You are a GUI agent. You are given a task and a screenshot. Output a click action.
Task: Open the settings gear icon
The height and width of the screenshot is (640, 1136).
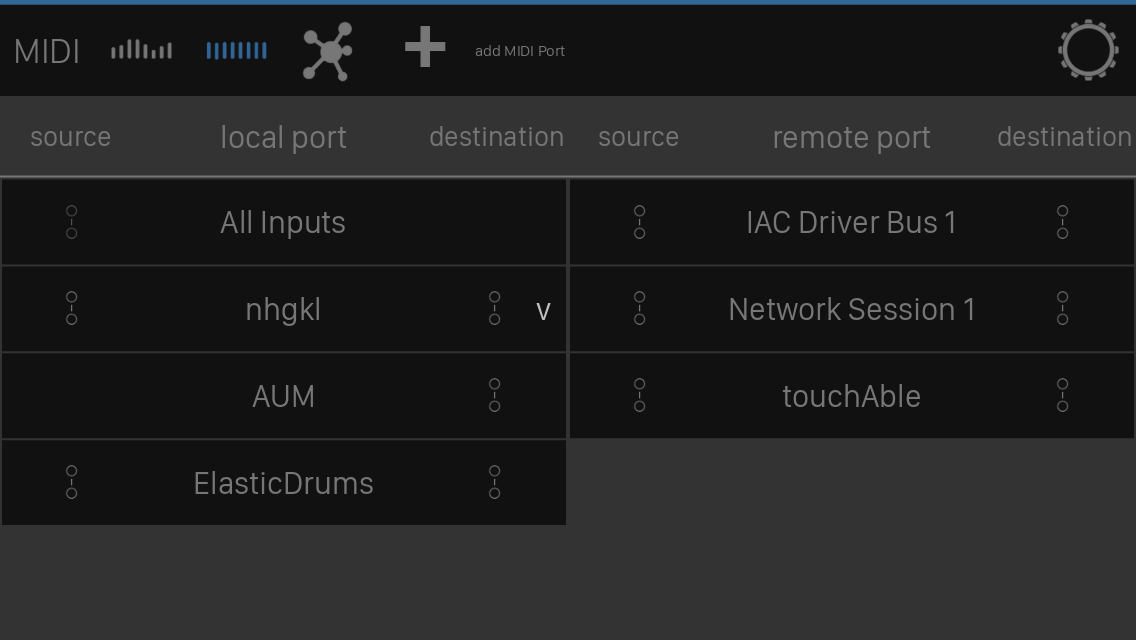coord(1087,50)
